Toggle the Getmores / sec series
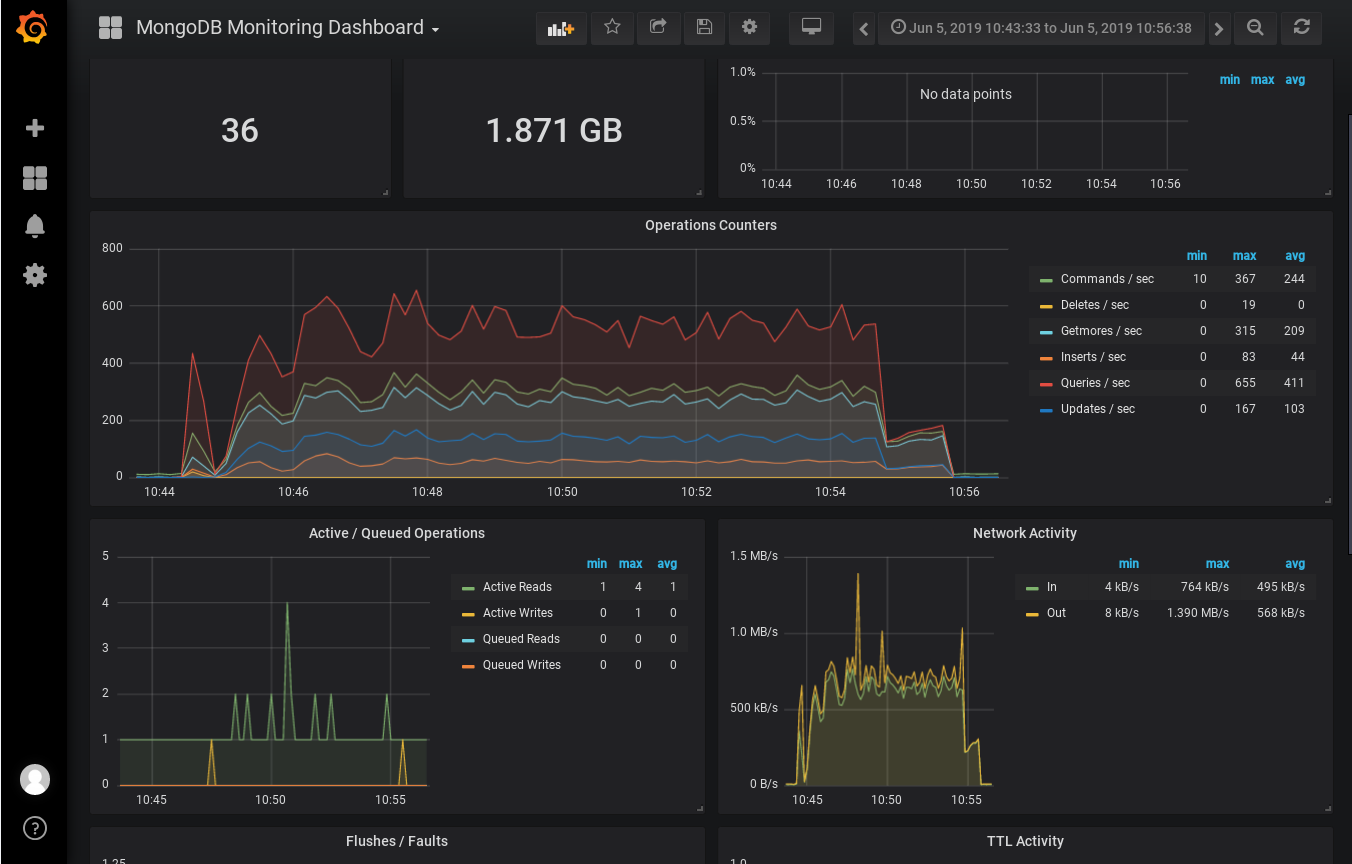Image resolution: width=1352 pixels, height=864 pixels. tap(1101, 331)
